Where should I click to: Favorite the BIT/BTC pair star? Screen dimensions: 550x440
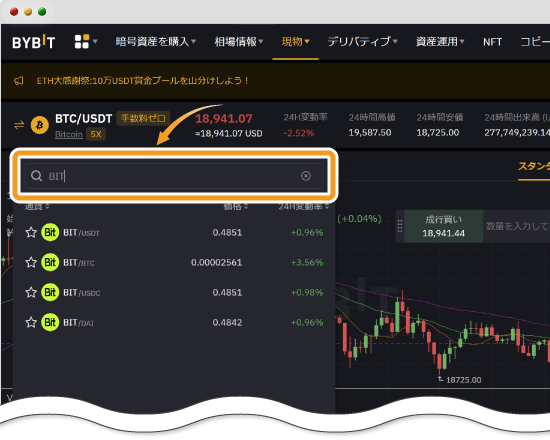(31, 262)
